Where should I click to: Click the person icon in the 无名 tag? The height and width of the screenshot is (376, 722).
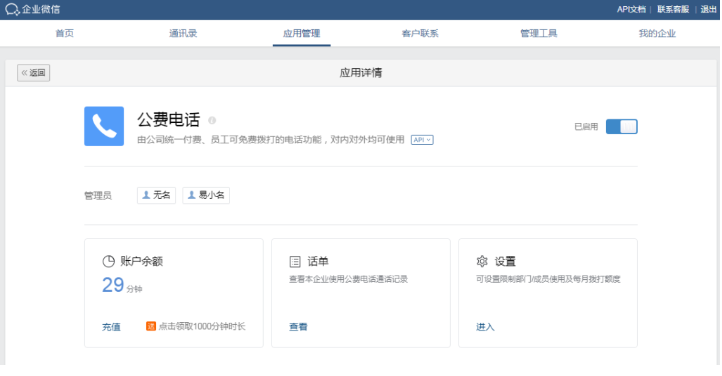pyautogui.click(x=146, y=195)
